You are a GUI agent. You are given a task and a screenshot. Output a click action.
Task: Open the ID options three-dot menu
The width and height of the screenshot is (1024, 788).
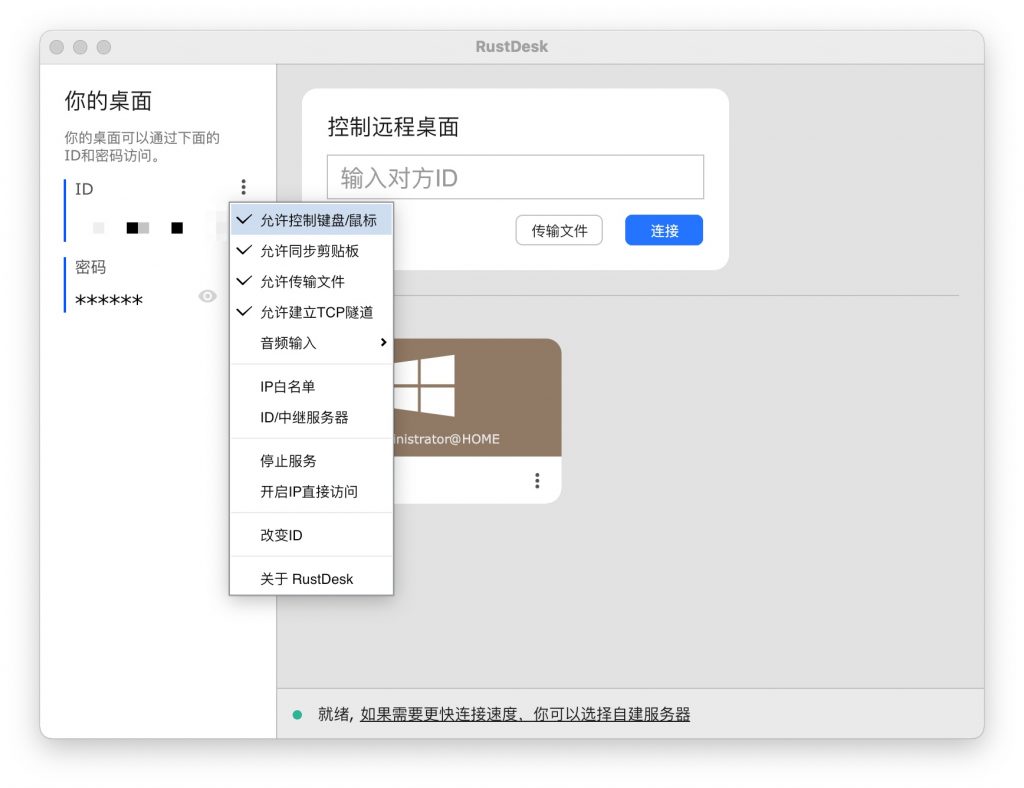click(x=244, y=187)
